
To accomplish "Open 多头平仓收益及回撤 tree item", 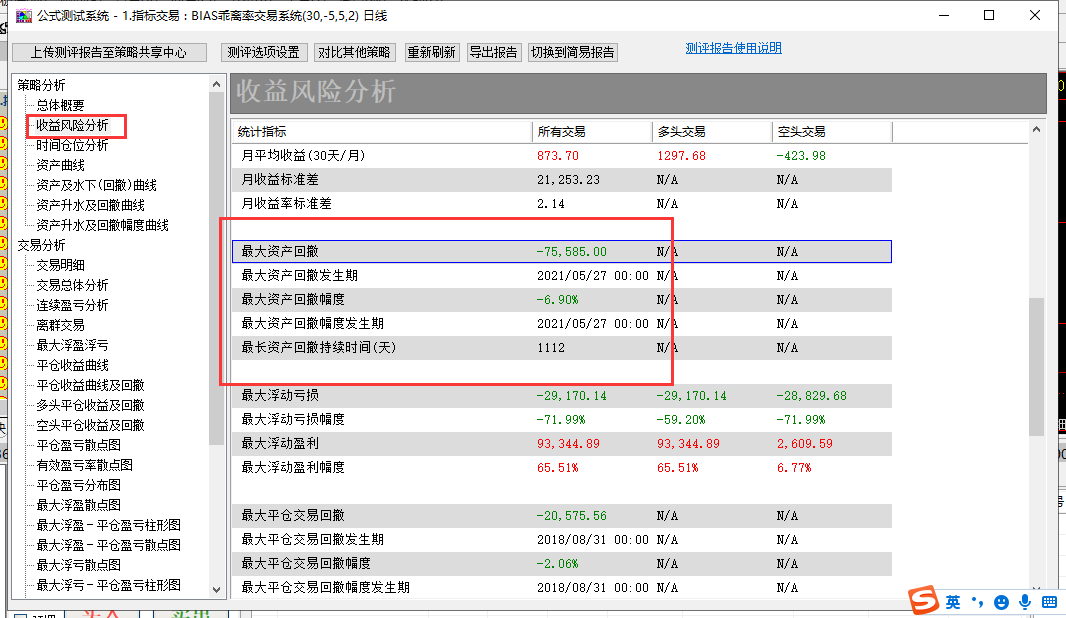I will (90, 405).
